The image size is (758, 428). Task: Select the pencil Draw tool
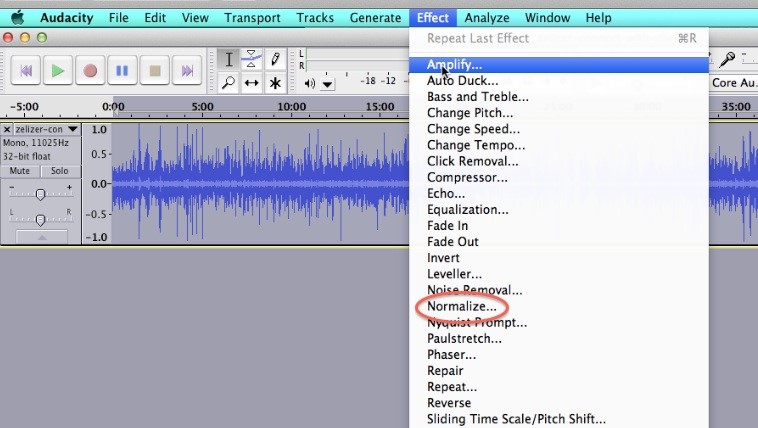(x=275, y=59)
